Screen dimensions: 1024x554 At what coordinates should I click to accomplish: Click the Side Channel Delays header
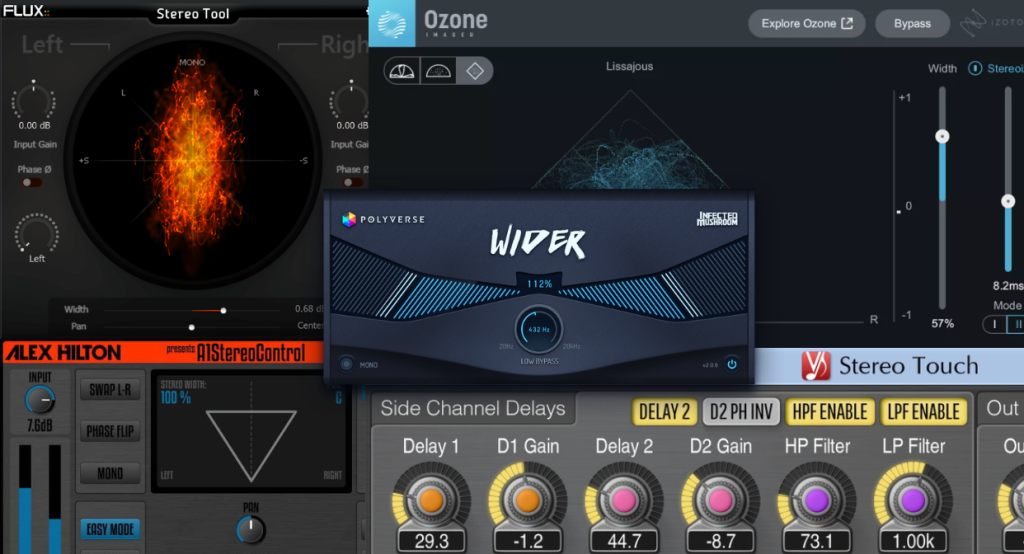[x=473, y=408]
